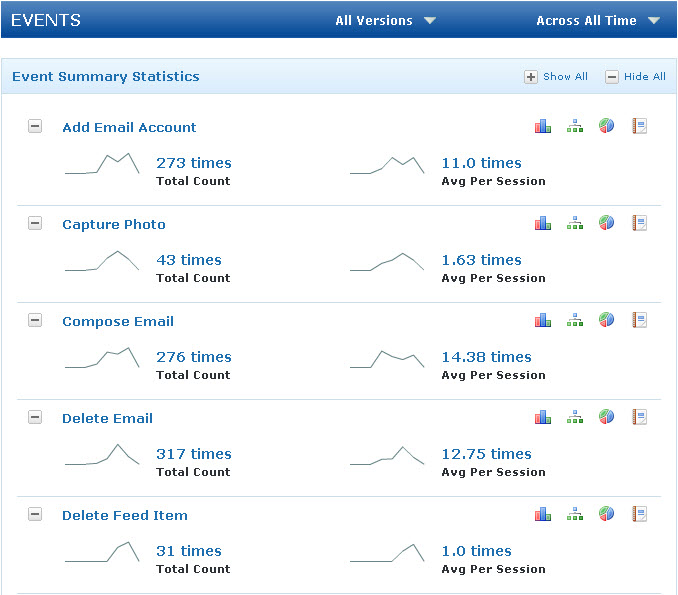Image resolution: width=678 pixels, height=595 pixels.
Task: Collapse the Add Email Account section
Action: tap(35, 127)
